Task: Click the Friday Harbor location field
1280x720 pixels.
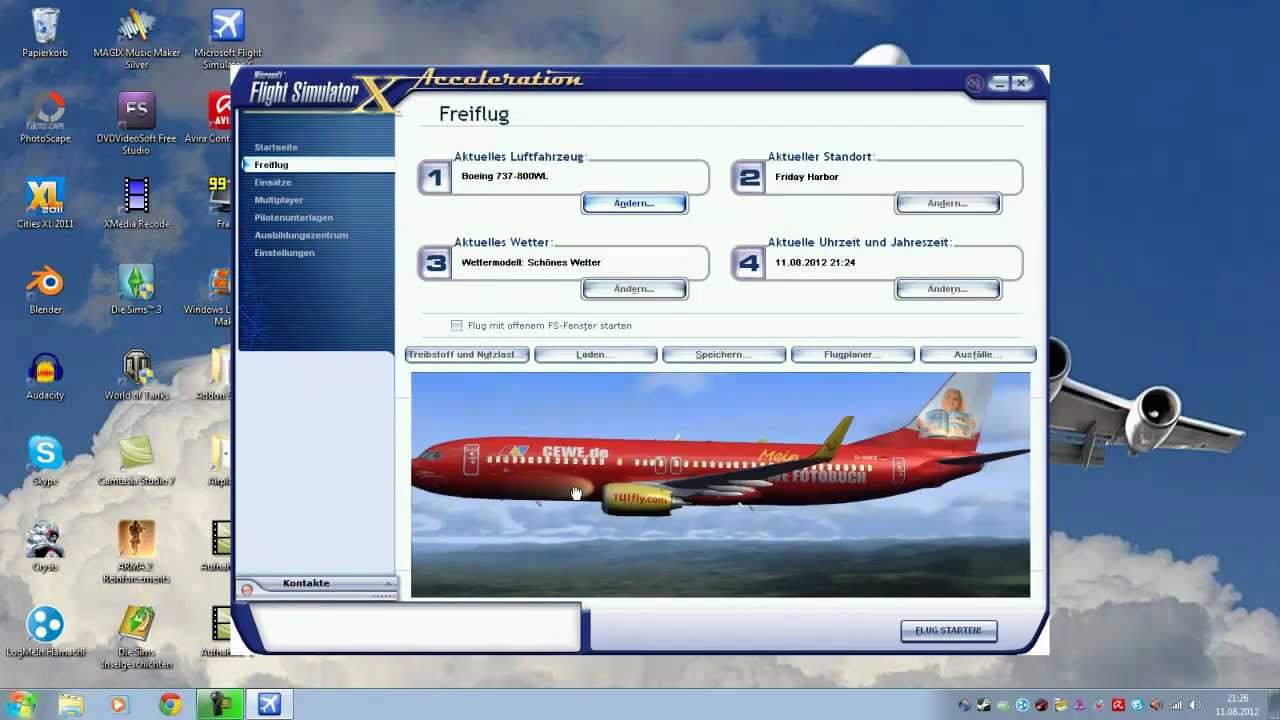Action: [x=895, y=177]
